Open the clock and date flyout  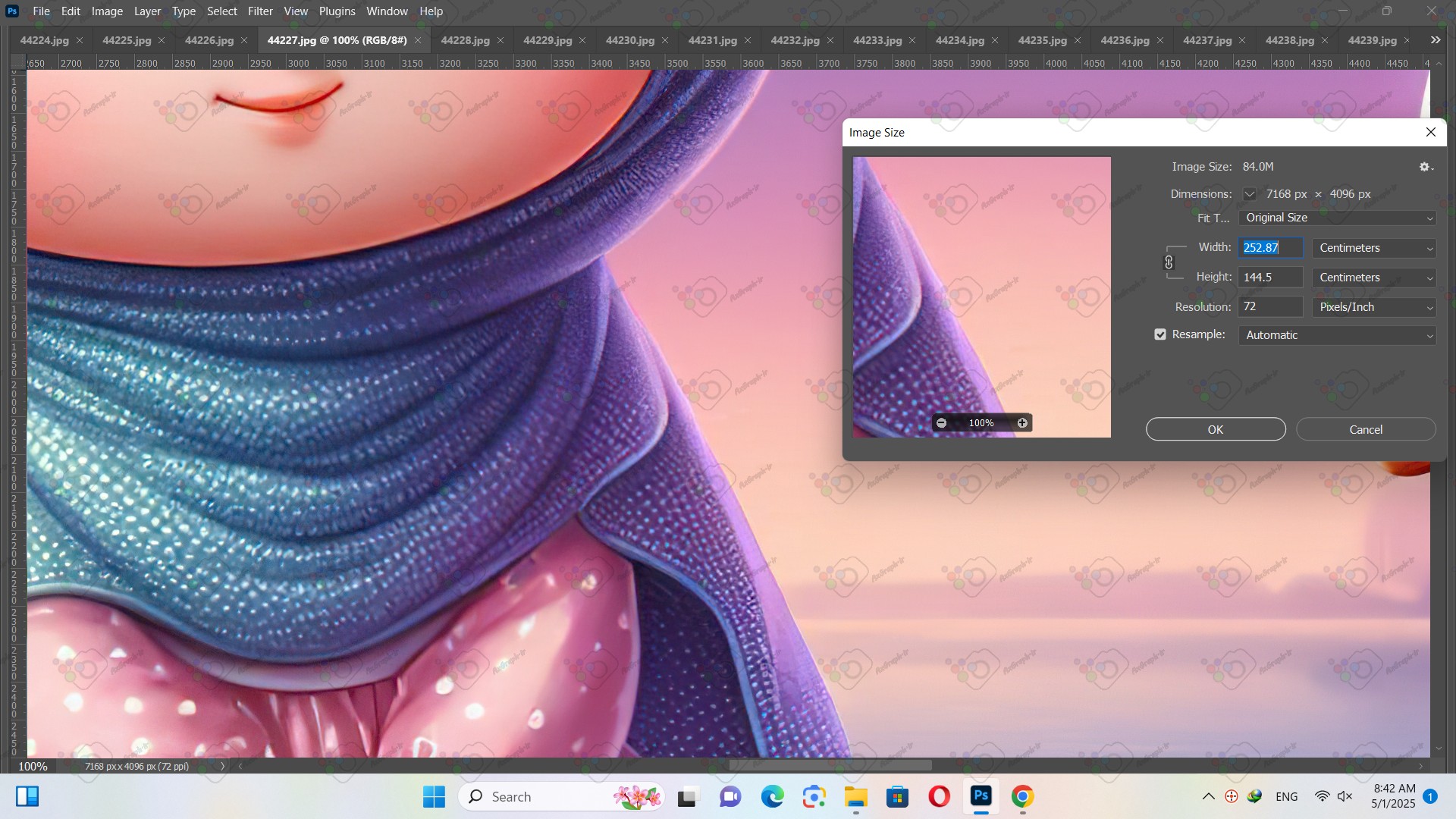(1394, 796)
